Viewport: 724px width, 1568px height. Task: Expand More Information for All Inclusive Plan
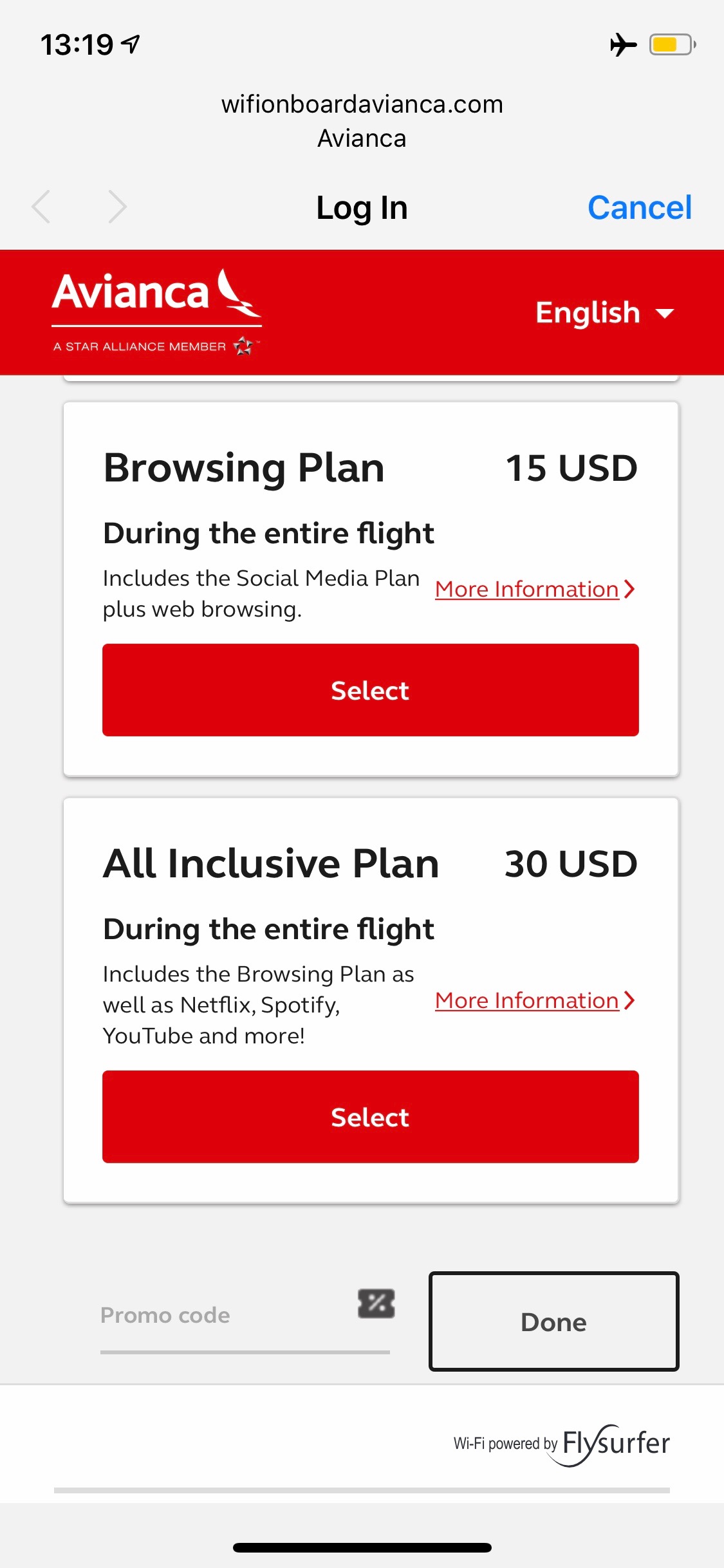534,1001
